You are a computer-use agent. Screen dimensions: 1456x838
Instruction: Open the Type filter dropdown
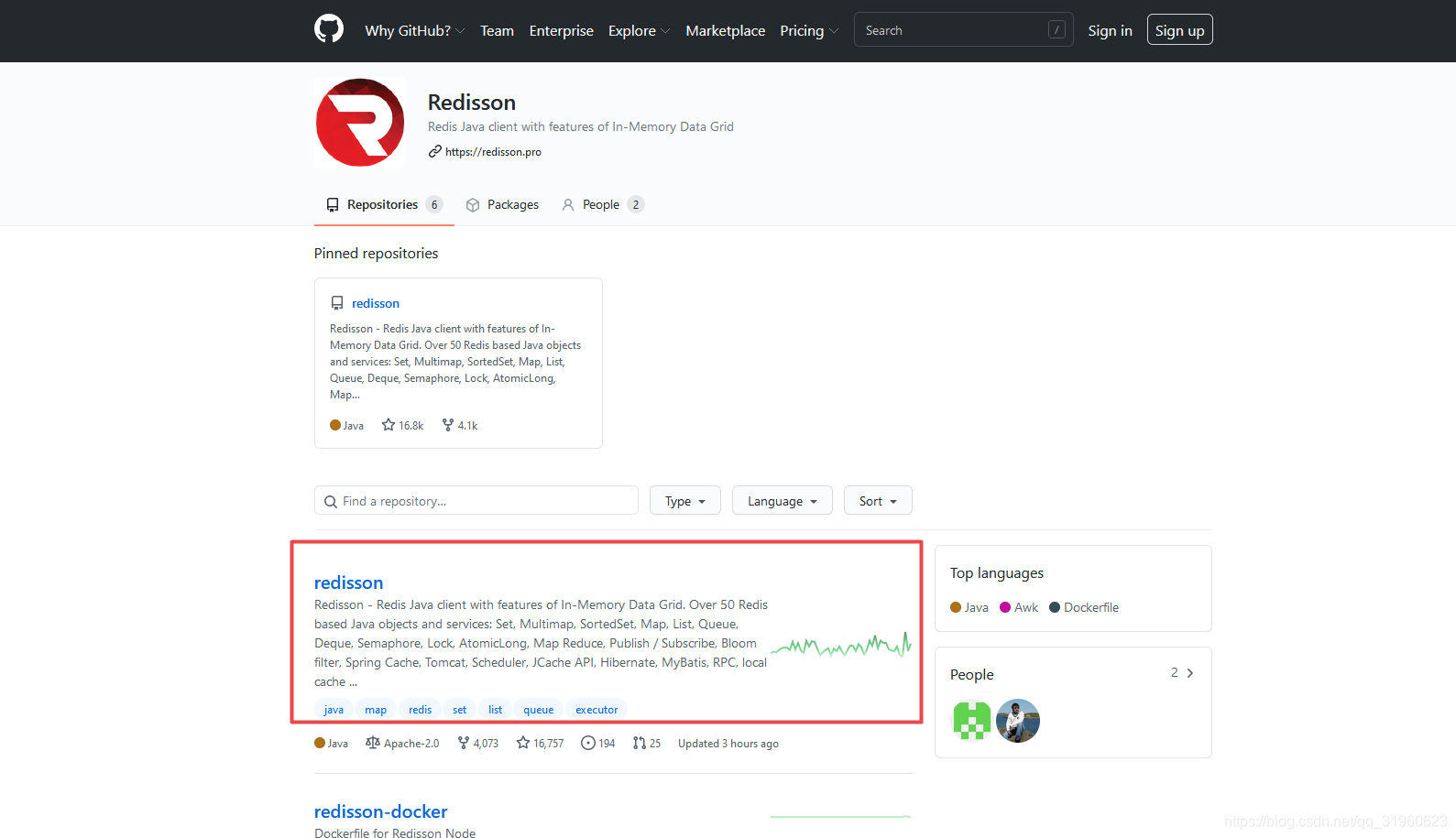click(x=685, y=501)
